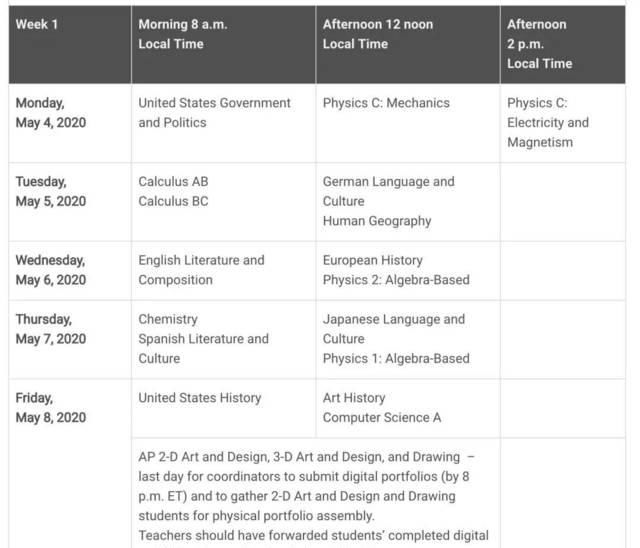The width and height of the screenshot is (640, 548).
Task: Click the "European History" exam text
Action: 373,260
